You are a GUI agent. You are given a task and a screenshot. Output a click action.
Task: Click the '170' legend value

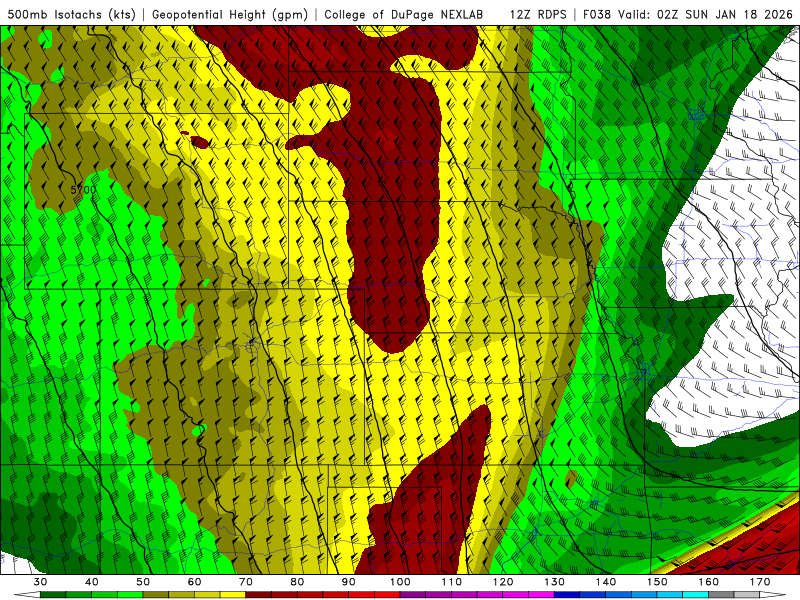(x=760, y=582)
